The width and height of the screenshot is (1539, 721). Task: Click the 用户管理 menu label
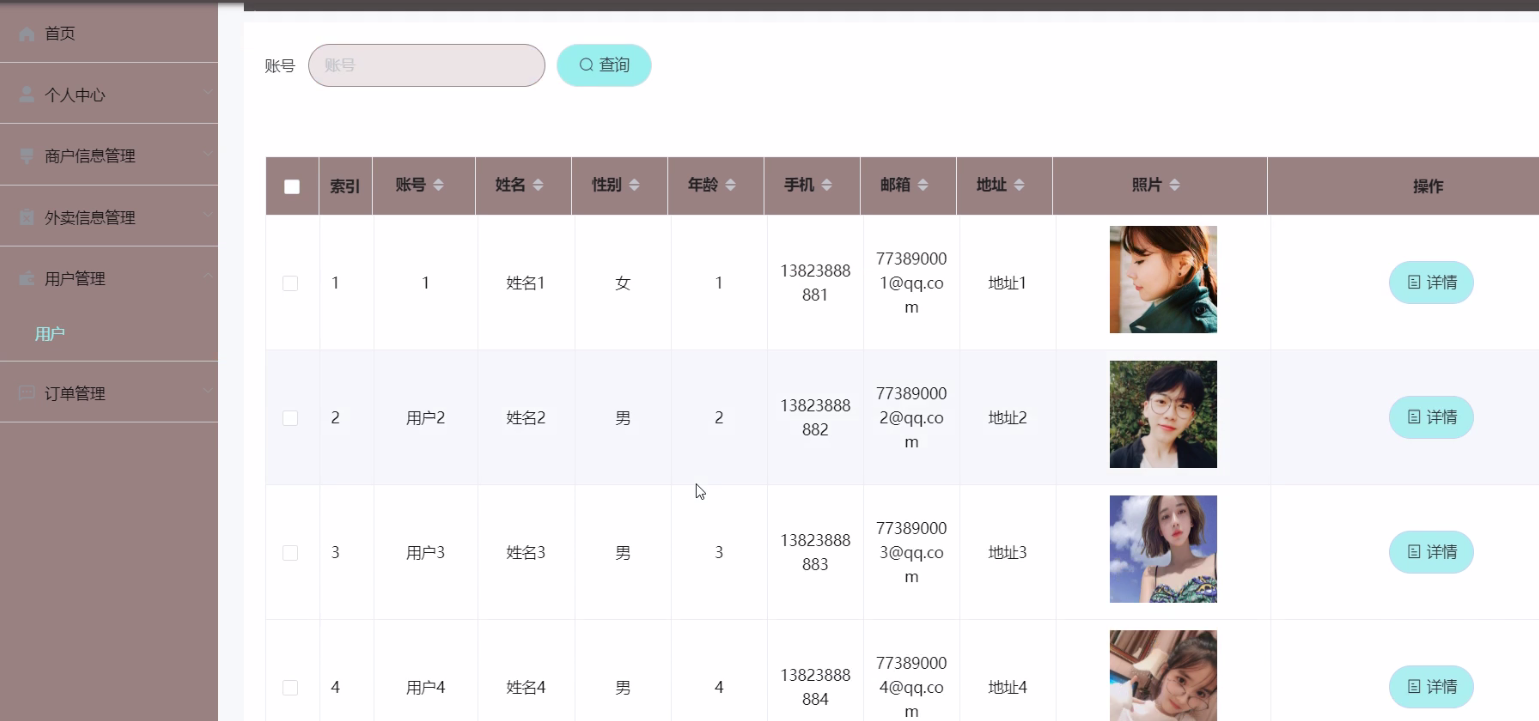click(75, 279)
